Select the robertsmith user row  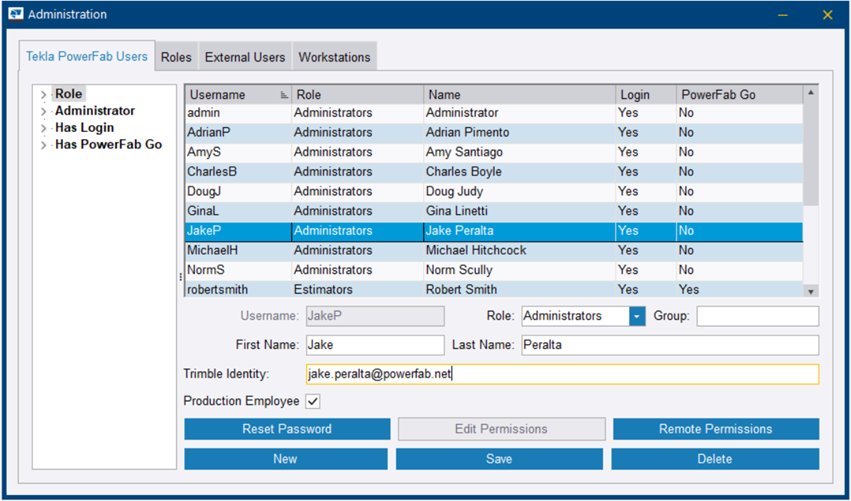[x=400, y=290]
